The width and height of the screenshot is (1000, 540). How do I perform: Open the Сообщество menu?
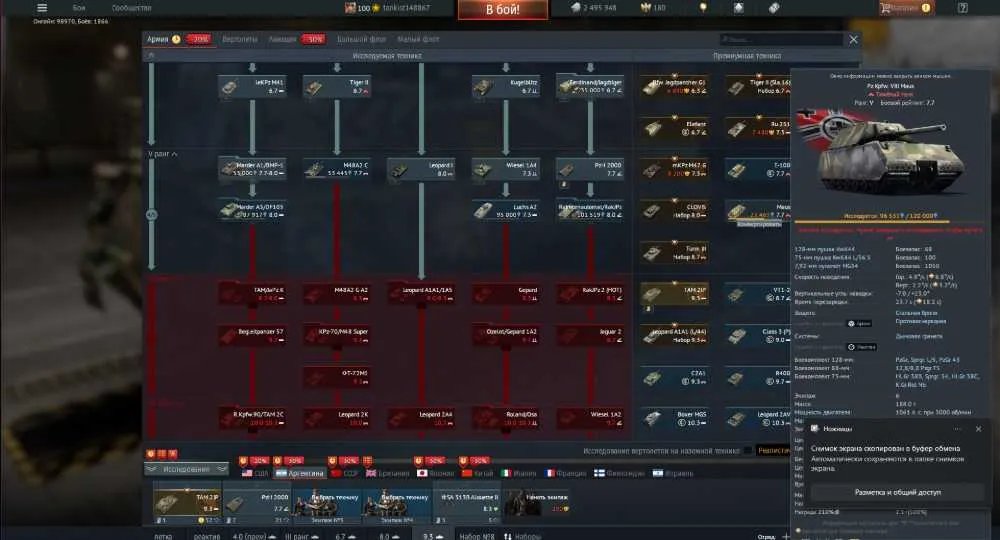click(x=131, y=8)
